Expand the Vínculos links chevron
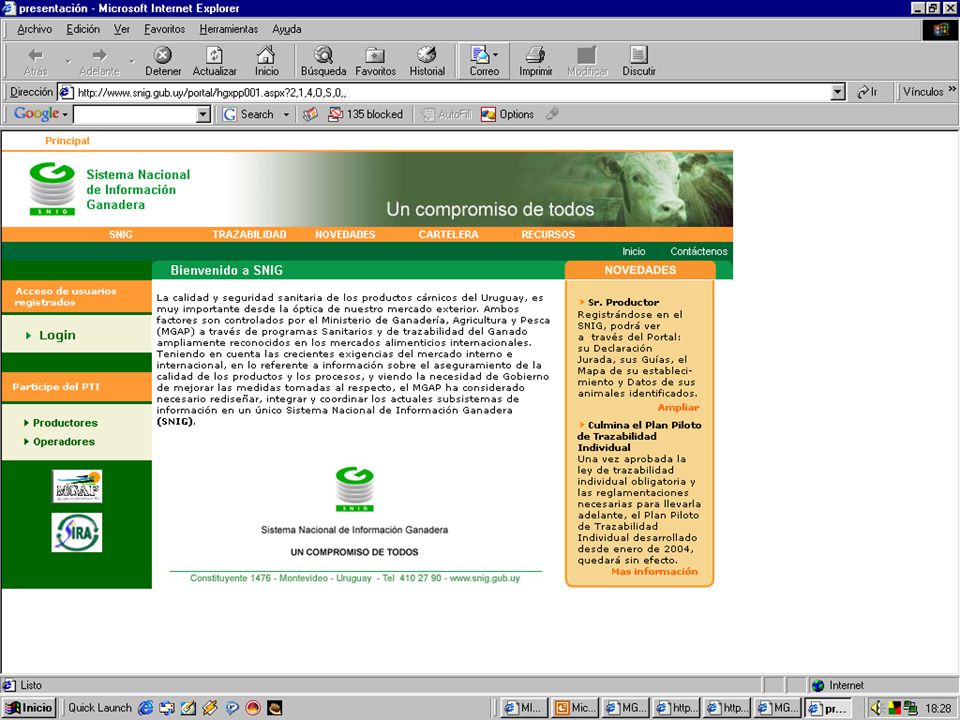960x720 pixels. click(x=952, y=89)
